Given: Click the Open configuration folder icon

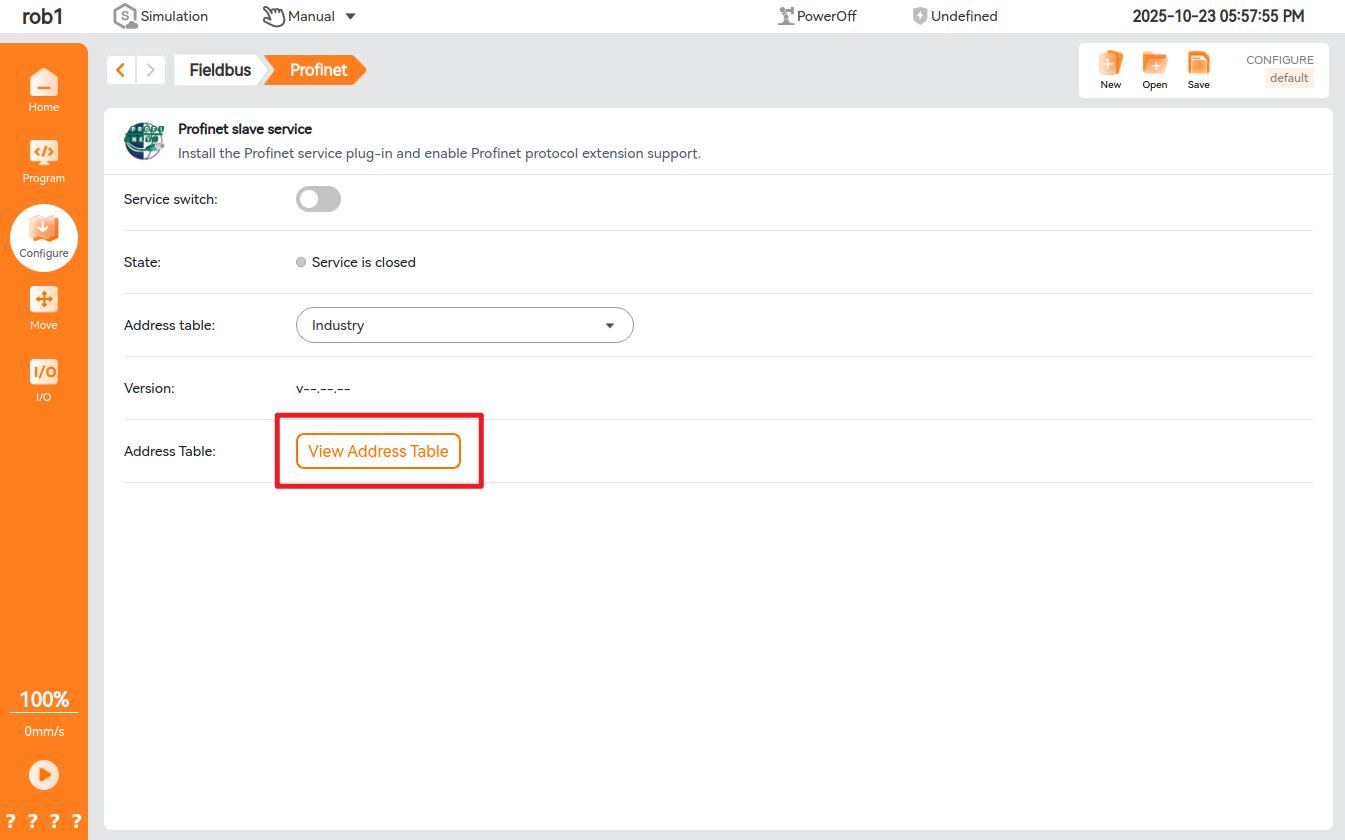Looking at the screenshot, I should click(1155, 70).
